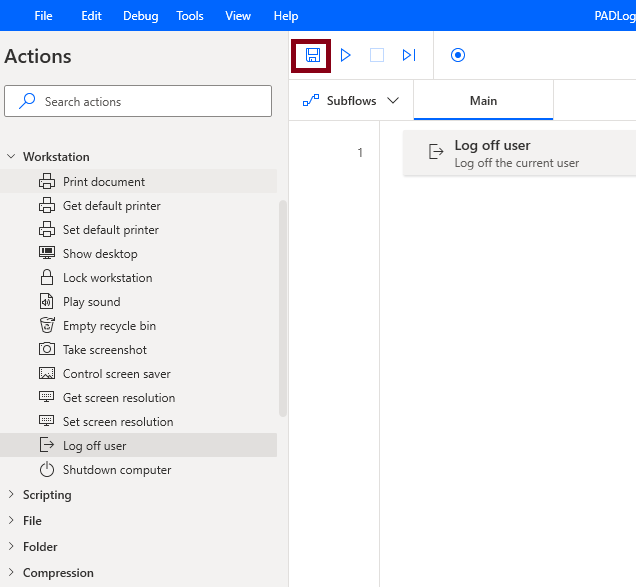Select the Log off user step in the flow
This screenshot has width=636, height=587.
point(519,153)
